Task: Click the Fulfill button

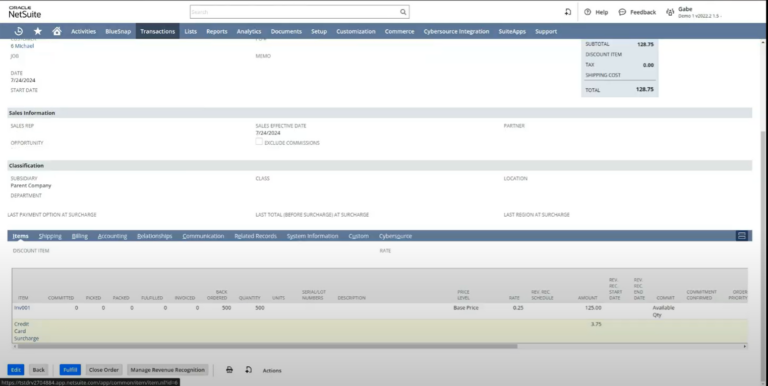Action: [70, 370]
